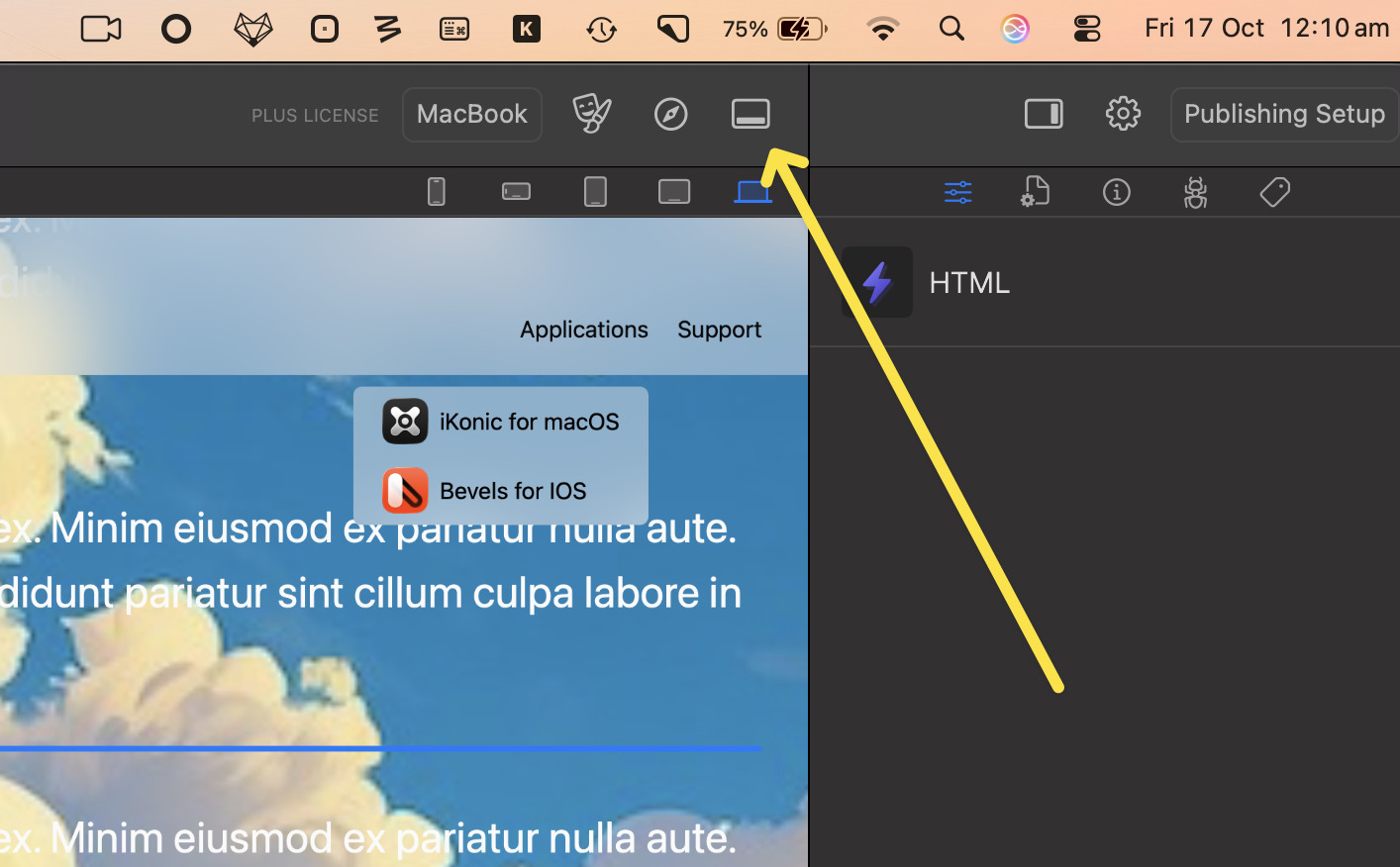
Task: Click the PLUS LICENSE label
Action: tap(315, 116)
